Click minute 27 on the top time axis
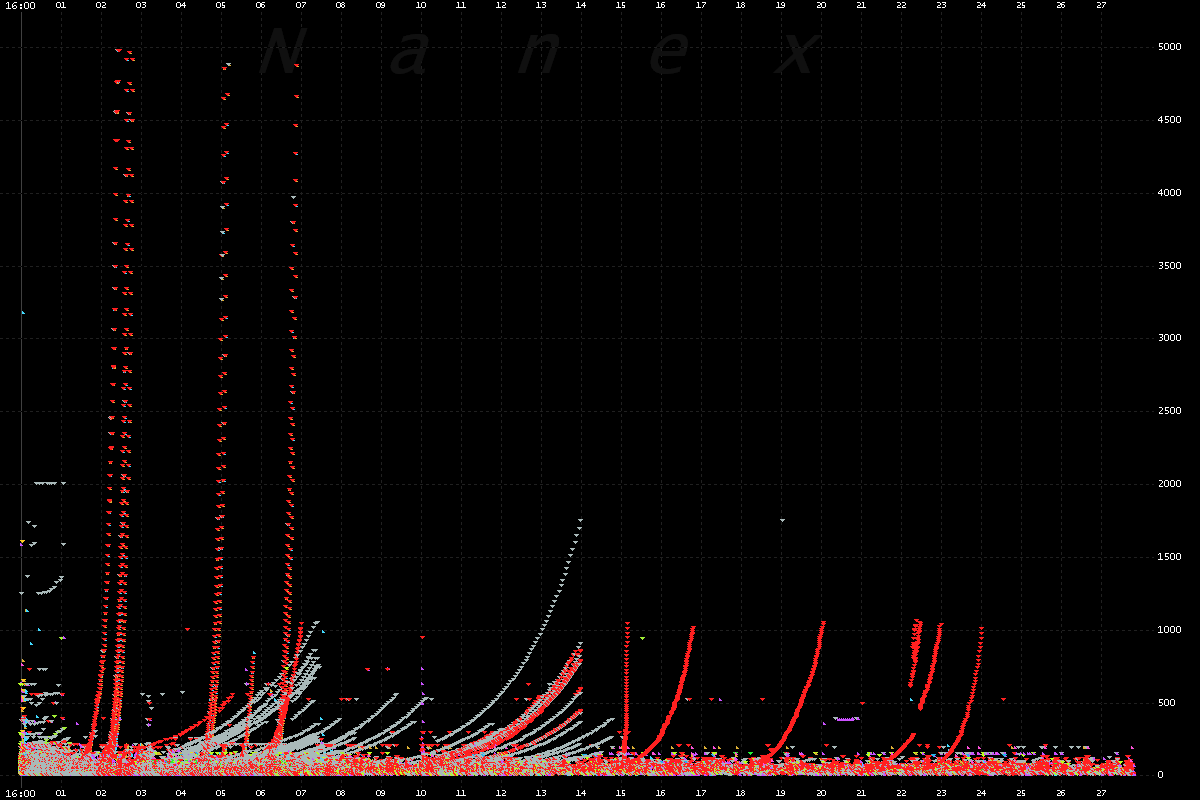 1101,5
